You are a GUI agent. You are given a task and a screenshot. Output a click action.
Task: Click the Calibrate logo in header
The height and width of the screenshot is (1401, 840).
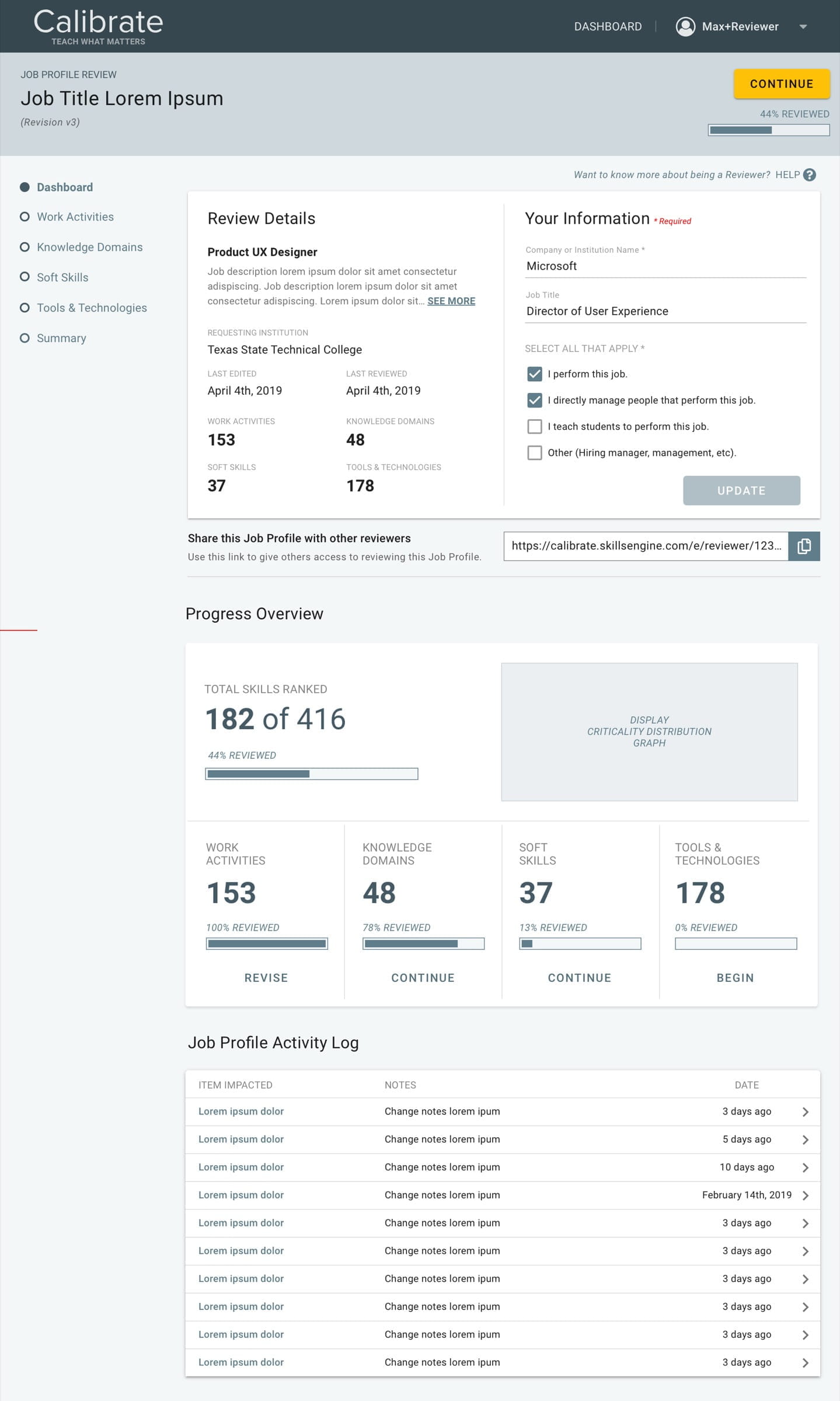click(98, 26)
